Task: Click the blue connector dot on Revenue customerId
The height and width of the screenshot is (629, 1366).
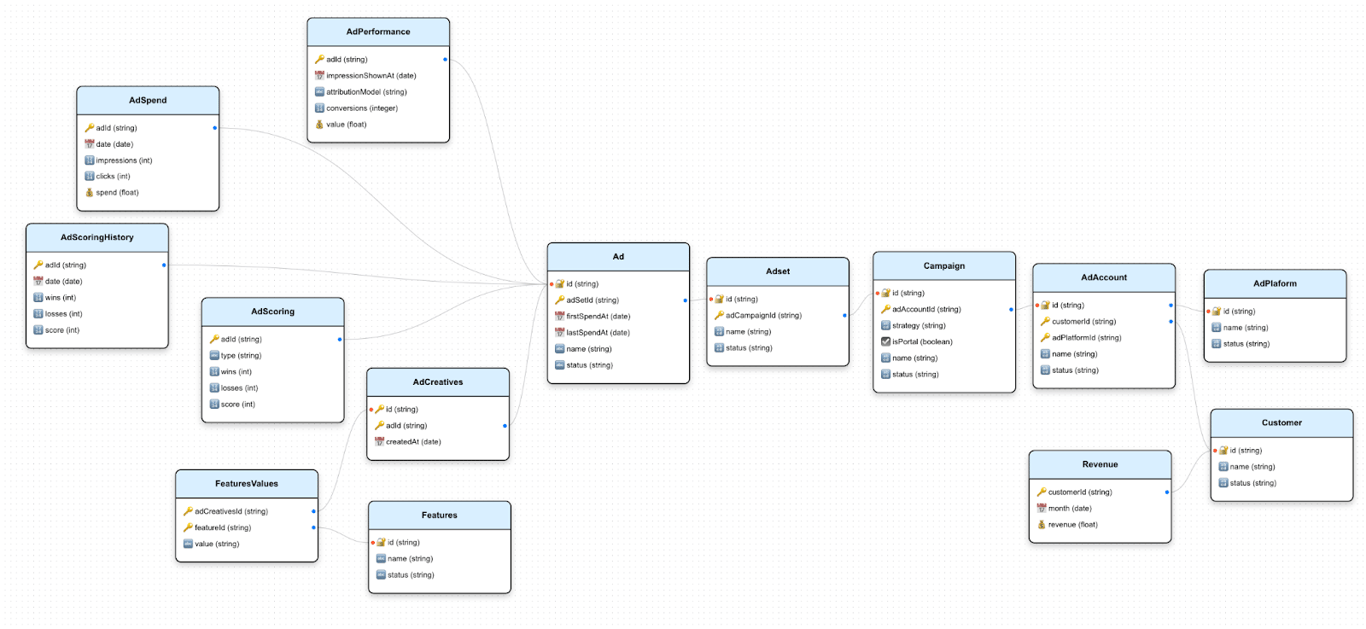Action: click(1167, 492)
